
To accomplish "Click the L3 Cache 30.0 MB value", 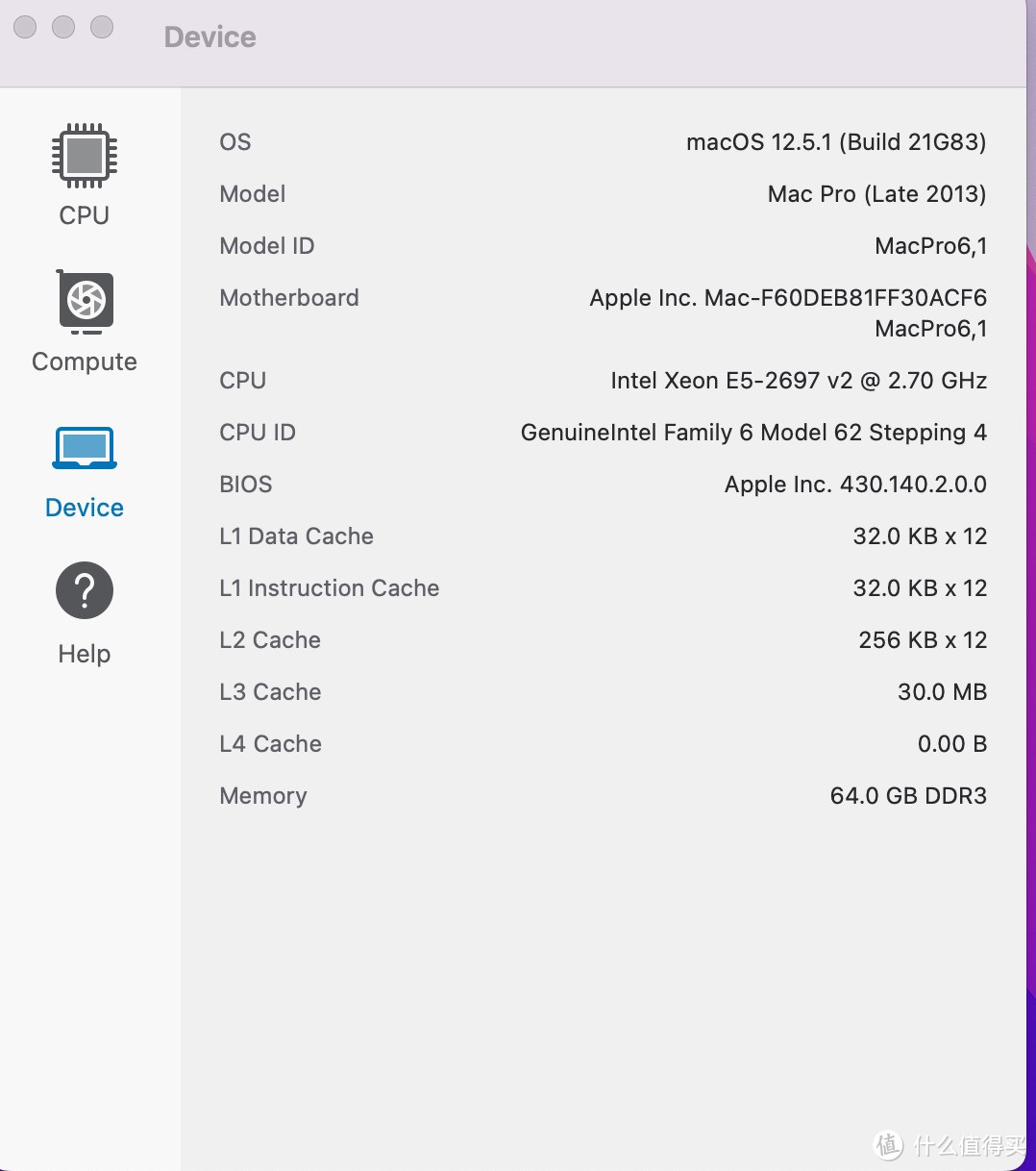I will pyautogui.click(x=941, y=692).
